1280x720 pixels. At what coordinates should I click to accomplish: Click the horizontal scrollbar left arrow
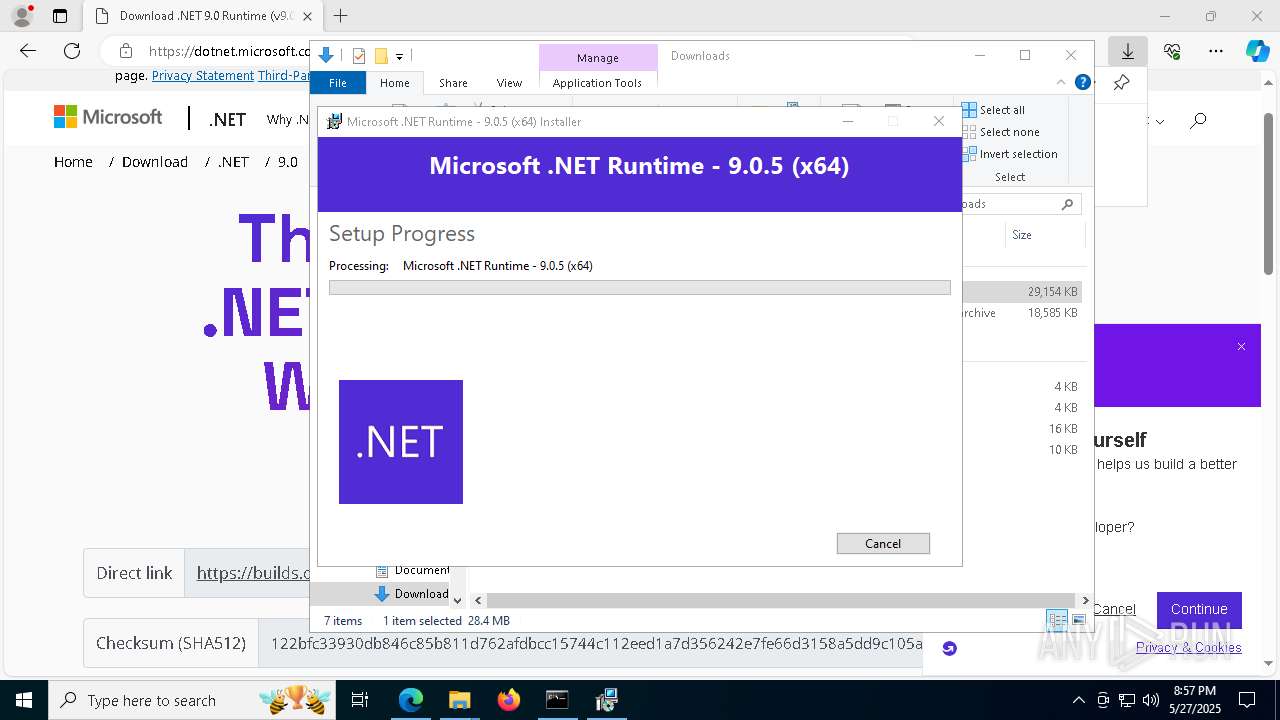pyautogui.click(x=478, y=600)
